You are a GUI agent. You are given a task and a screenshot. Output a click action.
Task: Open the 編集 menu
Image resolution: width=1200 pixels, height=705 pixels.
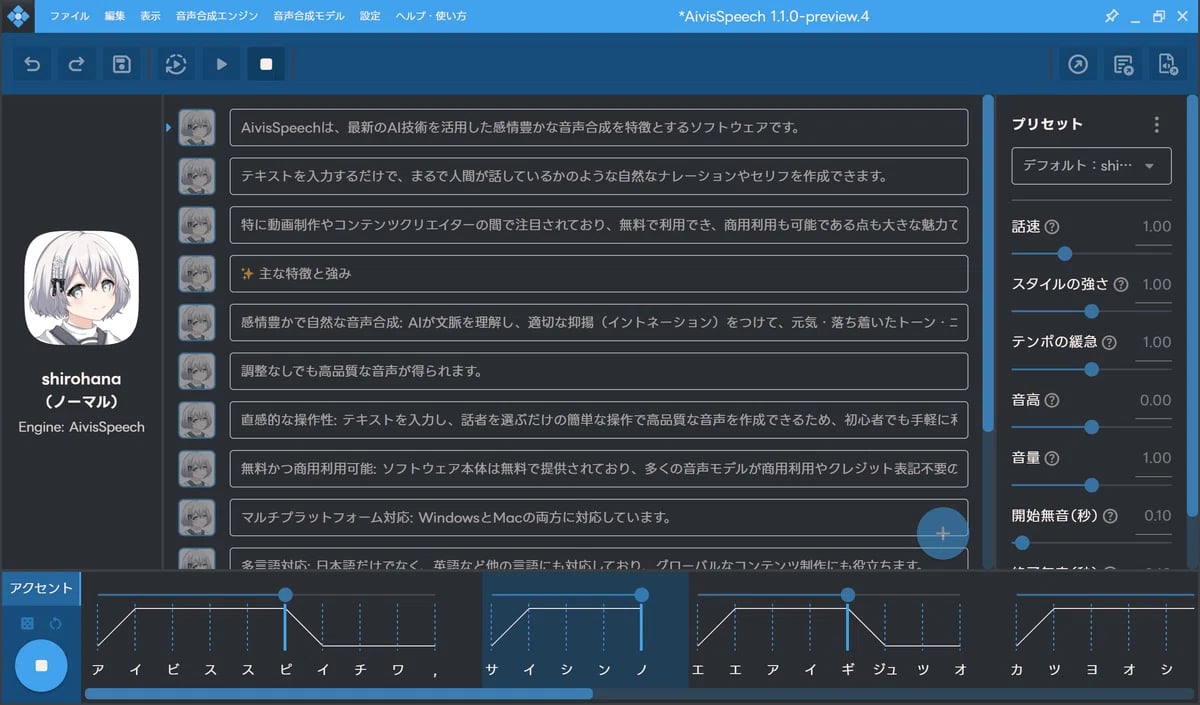point(115,16)
